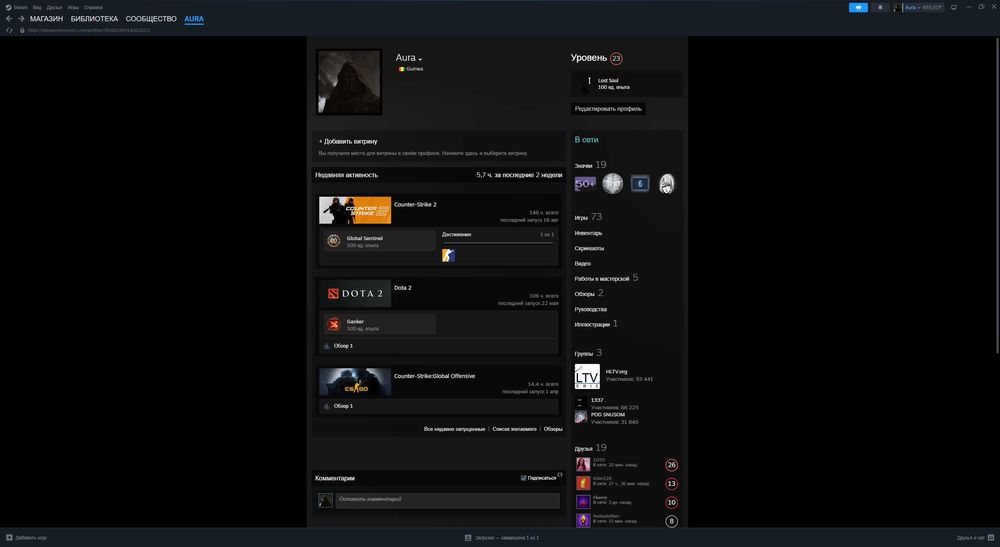Toggle the Подписаться checkbox
The height and width of the screenshot is (547, 1000).
click(x=524, y=478)
